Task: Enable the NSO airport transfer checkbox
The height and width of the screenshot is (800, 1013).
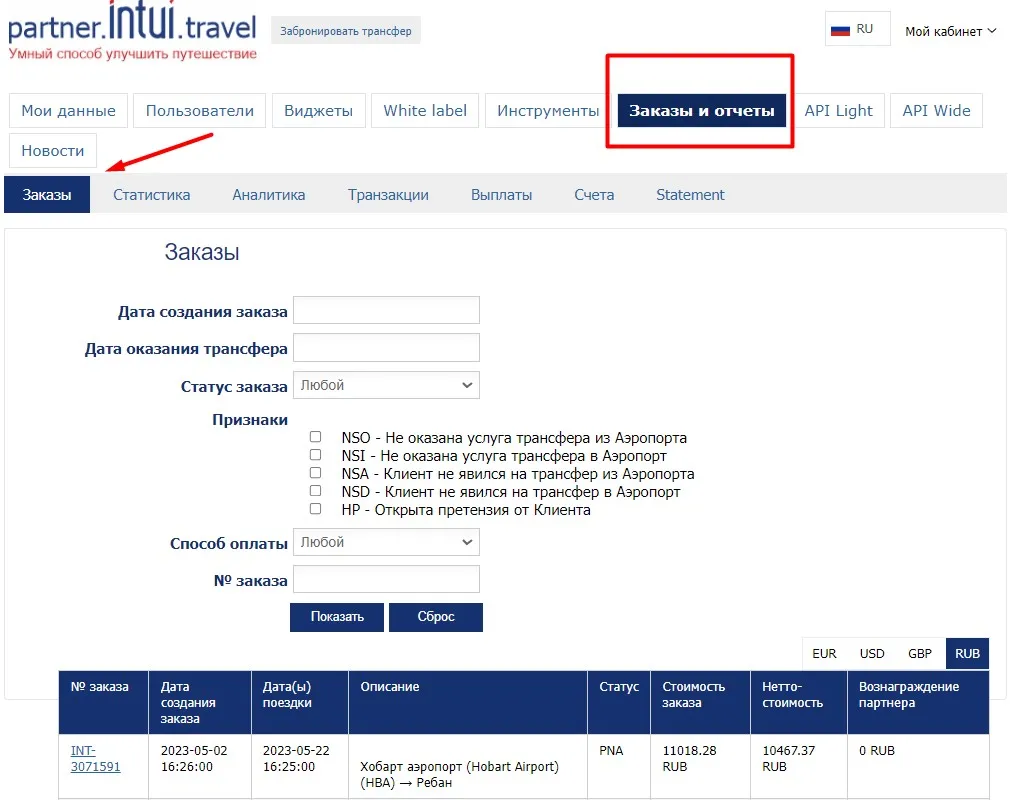Action: point(316,437)
